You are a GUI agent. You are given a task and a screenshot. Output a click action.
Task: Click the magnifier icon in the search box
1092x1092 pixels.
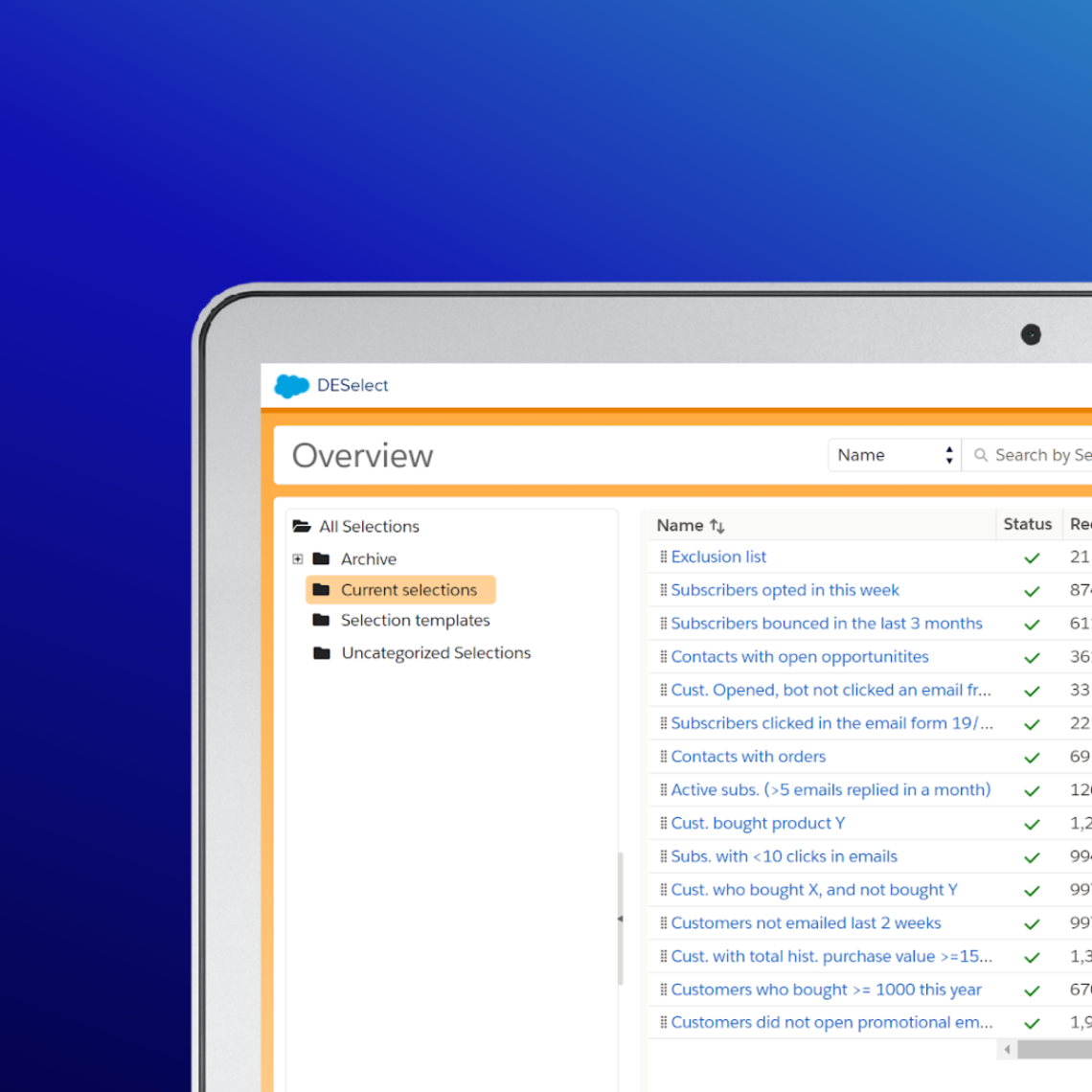coord(980,454)
